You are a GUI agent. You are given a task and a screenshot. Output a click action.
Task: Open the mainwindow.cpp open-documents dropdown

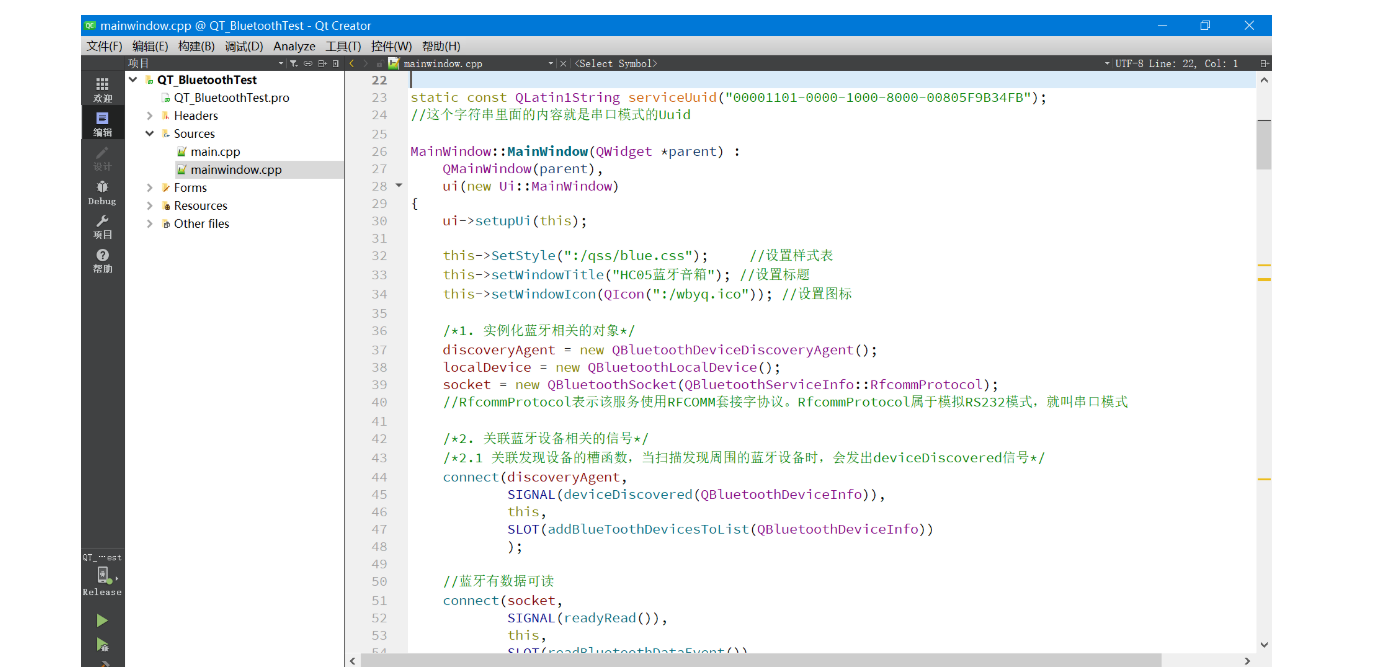pos(550,63)
